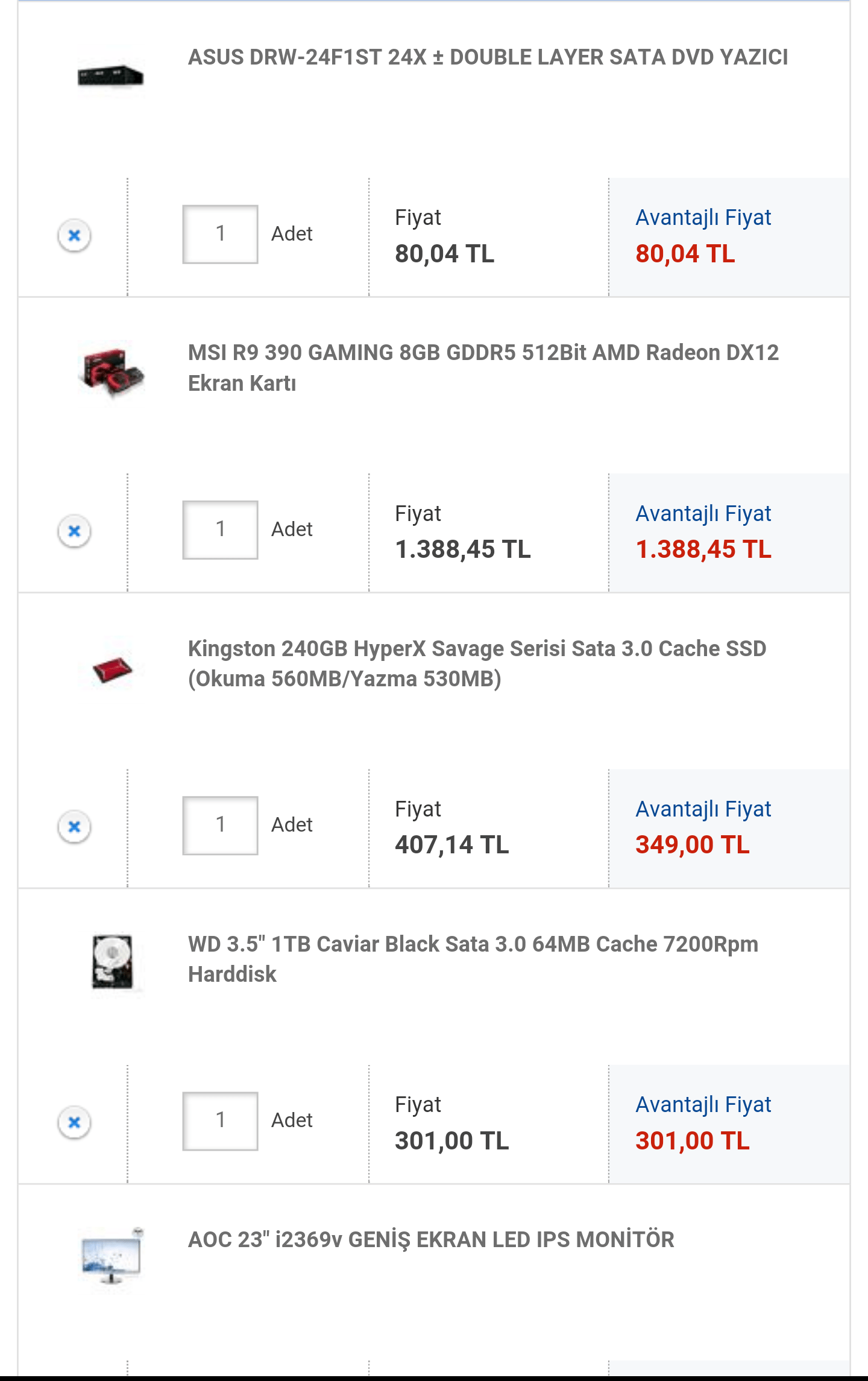This screenshot has height=1381, width=868.
Task: Edit quantity field for MSI R9 390
Action: (x=221, y=529)
